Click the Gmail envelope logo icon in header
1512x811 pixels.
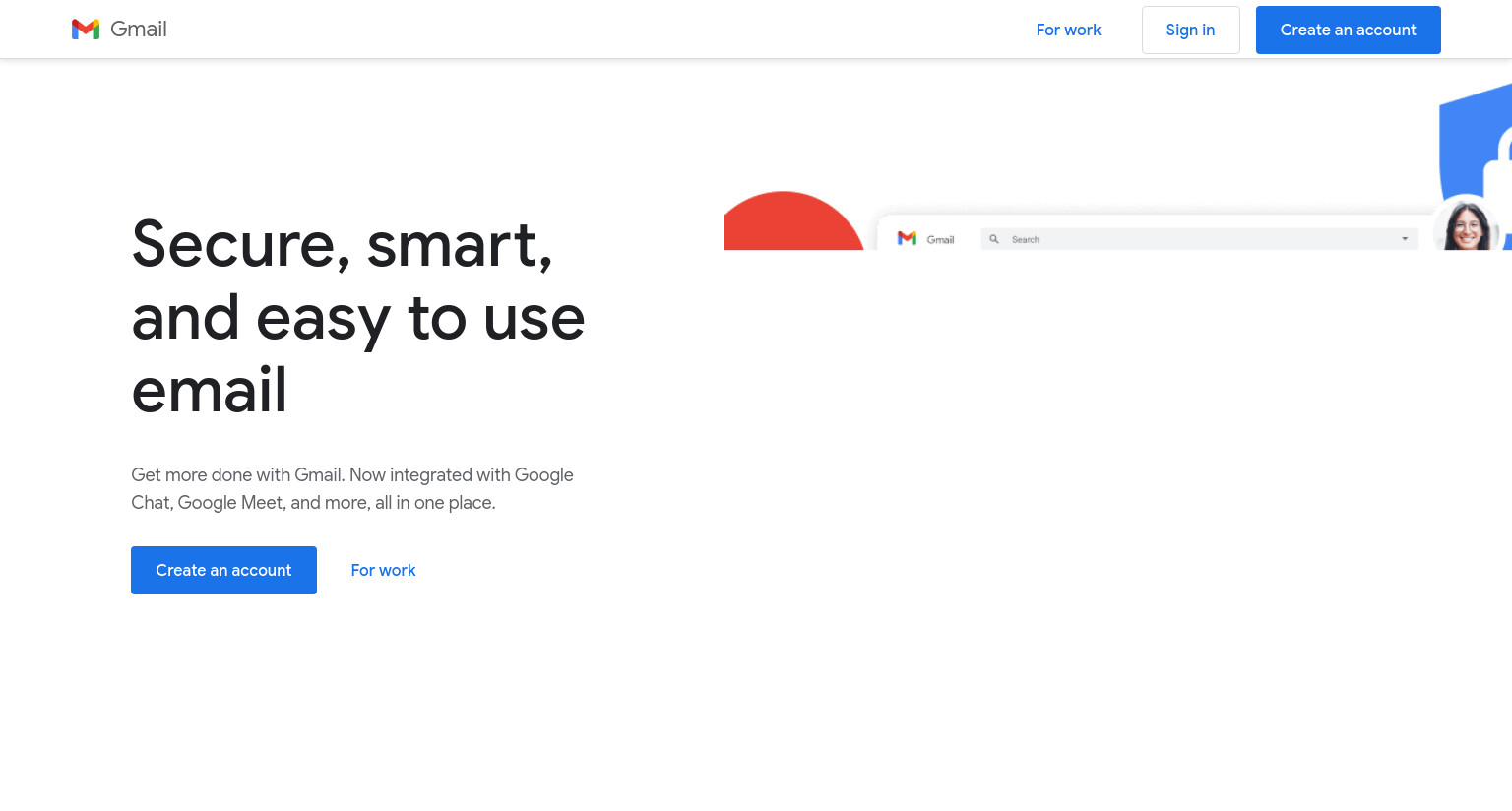tap(86, 30)
